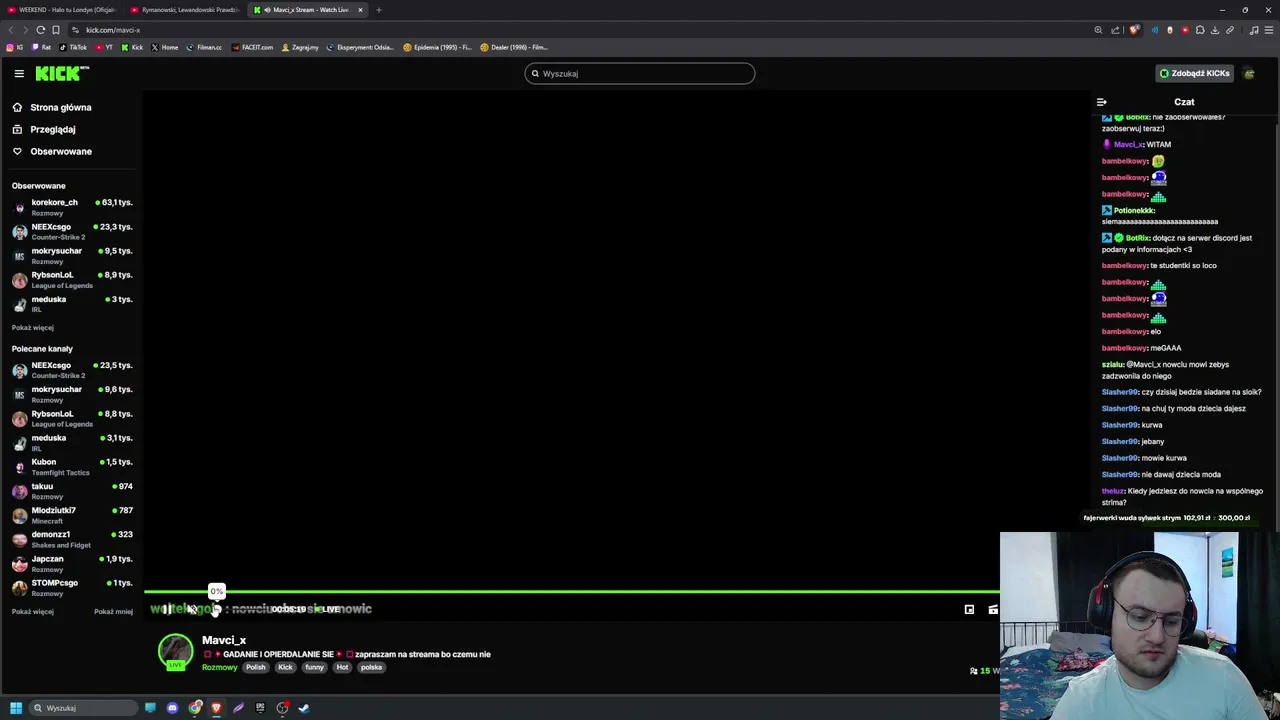Screen dimensions: 1280x720
Task: Open NEEXcsgo under Obserwowane
Action: pyautogui.click(x=72, y=231)
